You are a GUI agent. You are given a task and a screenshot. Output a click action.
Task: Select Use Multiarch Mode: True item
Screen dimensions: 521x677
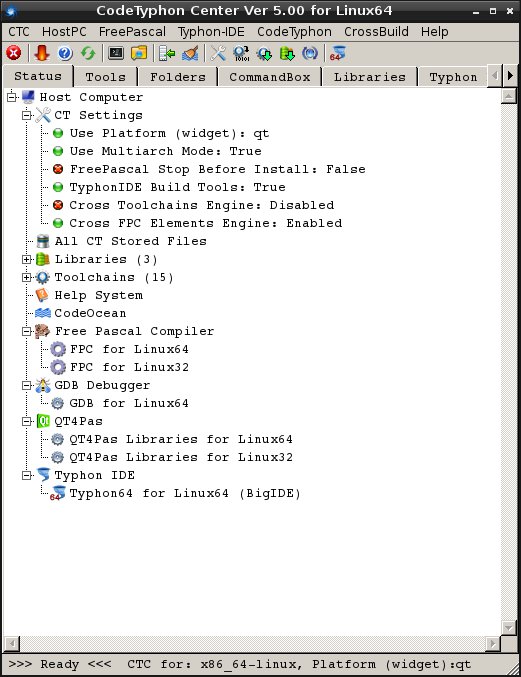point(166,151)
